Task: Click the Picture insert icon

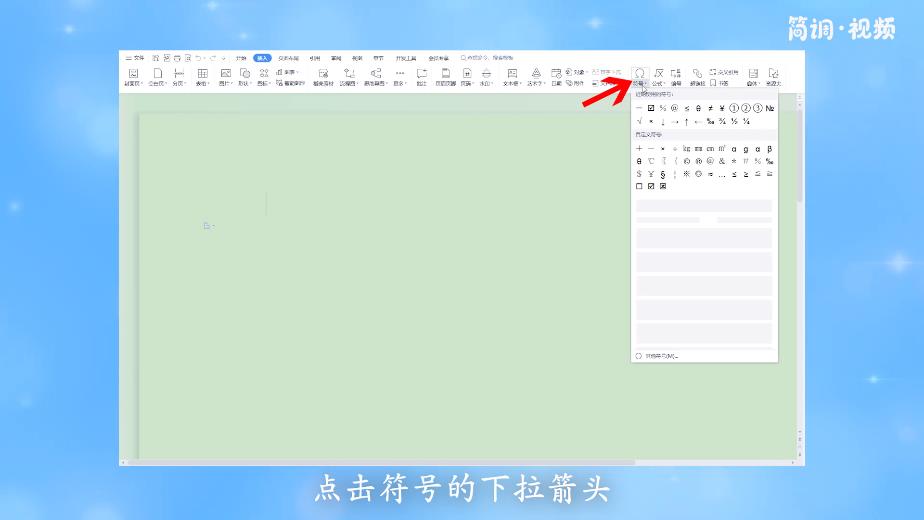Action: tap(225, 74)
